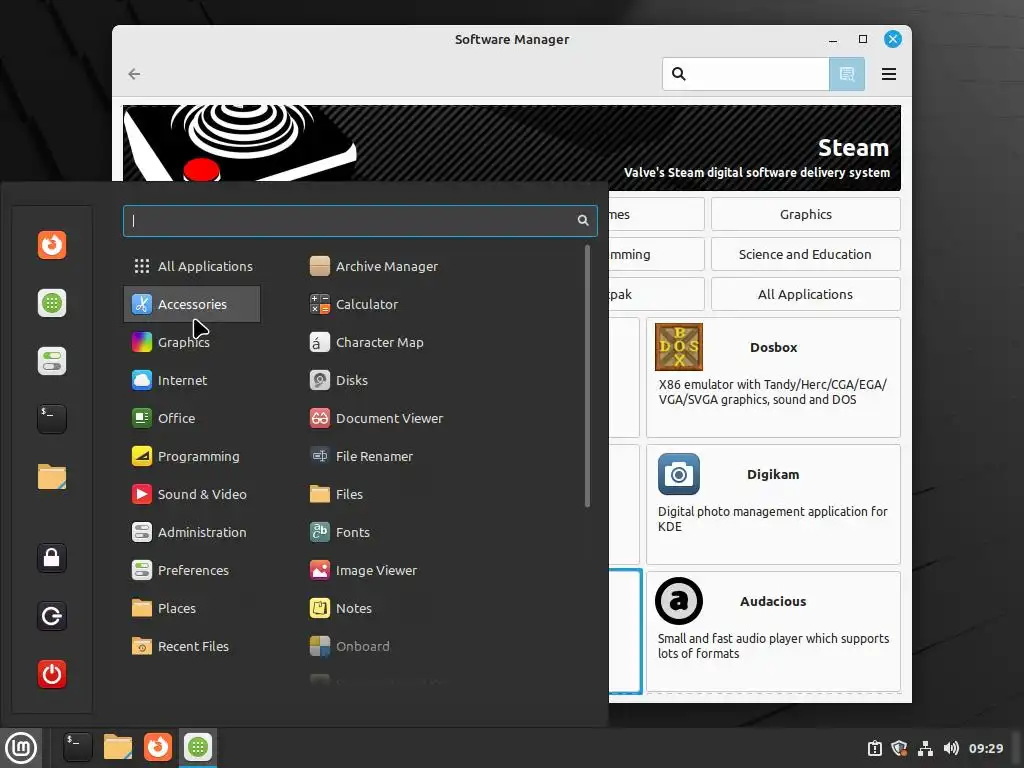This screenshot has width=1024, height=768.
Task: Launch Software Manager from menu favorites sidebar
Action: 52,303
